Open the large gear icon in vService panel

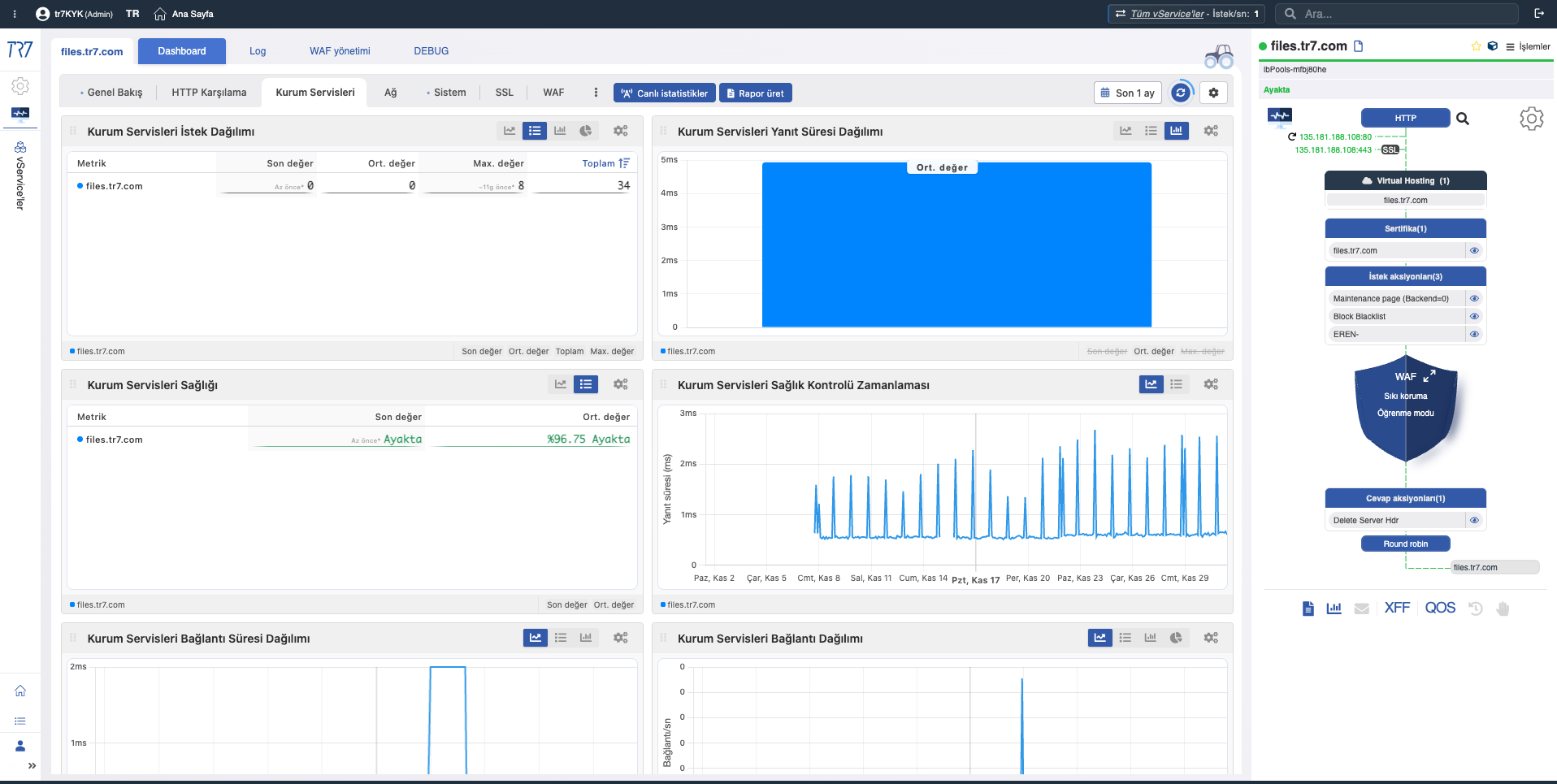[1531, 119]
